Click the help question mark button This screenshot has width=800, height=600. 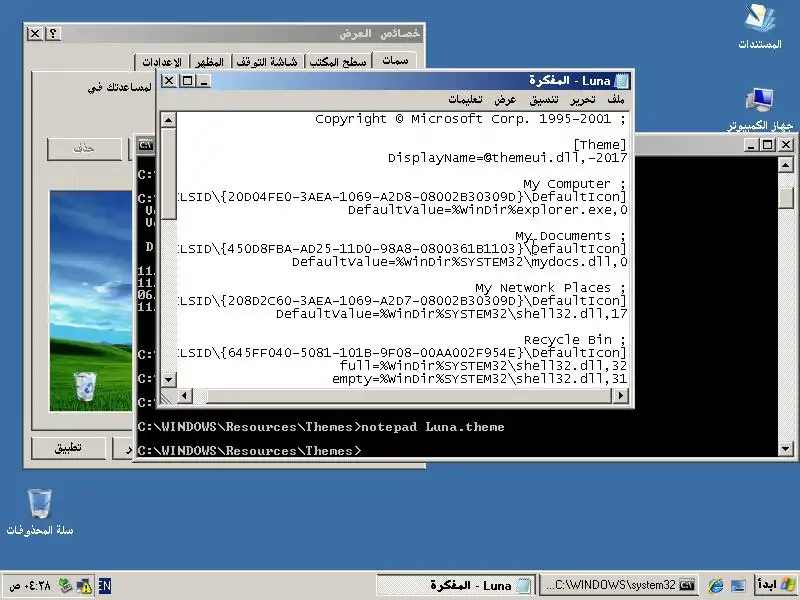coord(53,34)
